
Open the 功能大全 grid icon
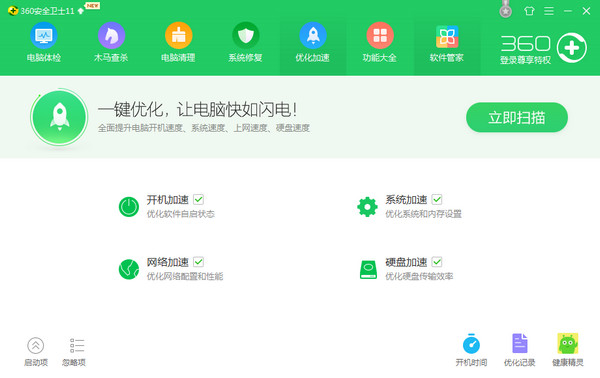(x=380, y=36)
